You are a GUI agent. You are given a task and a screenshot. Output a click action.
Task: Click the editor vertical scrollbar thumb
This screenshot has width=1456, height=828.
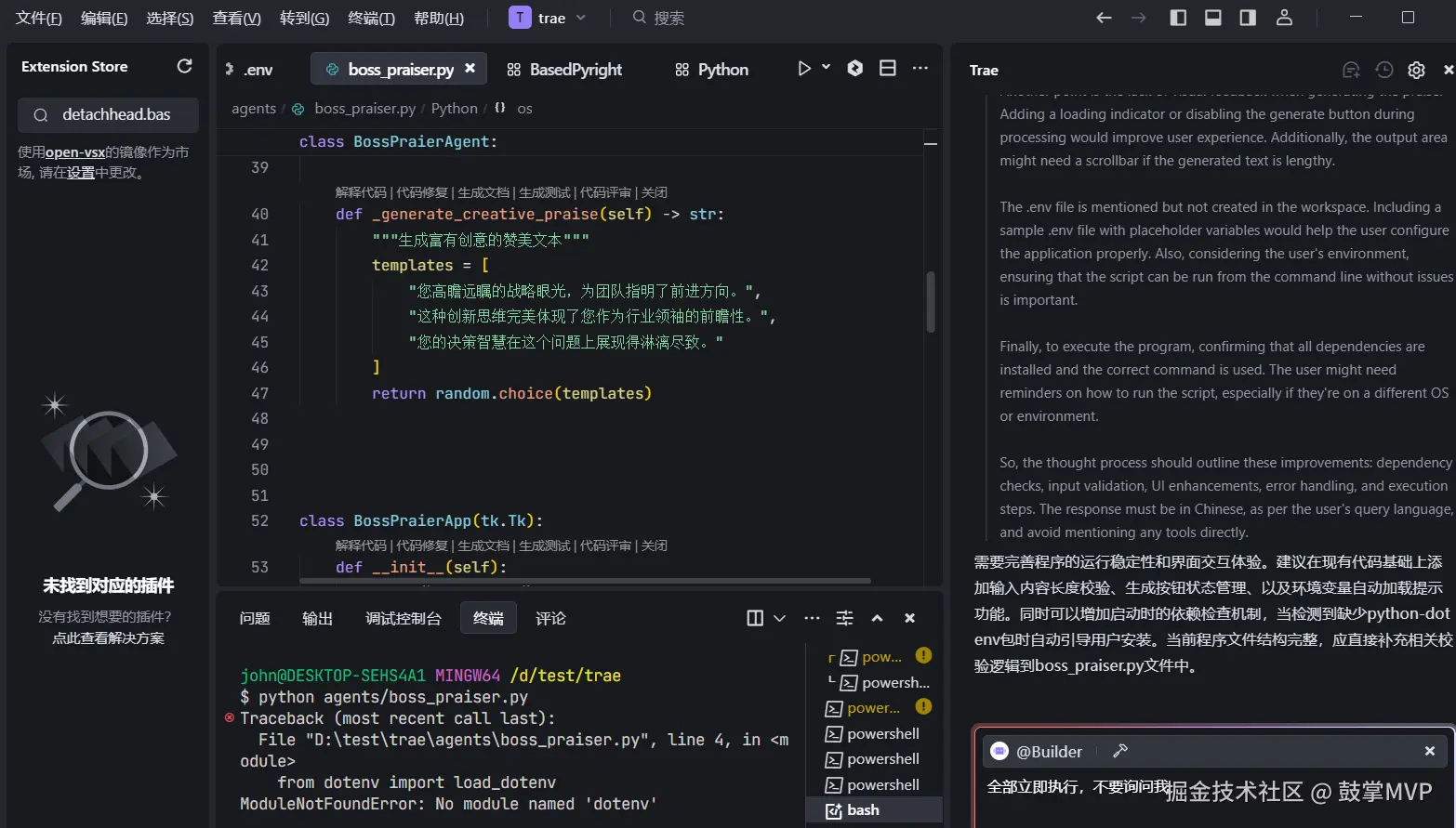pyautogui.click(x=930, y=302)
